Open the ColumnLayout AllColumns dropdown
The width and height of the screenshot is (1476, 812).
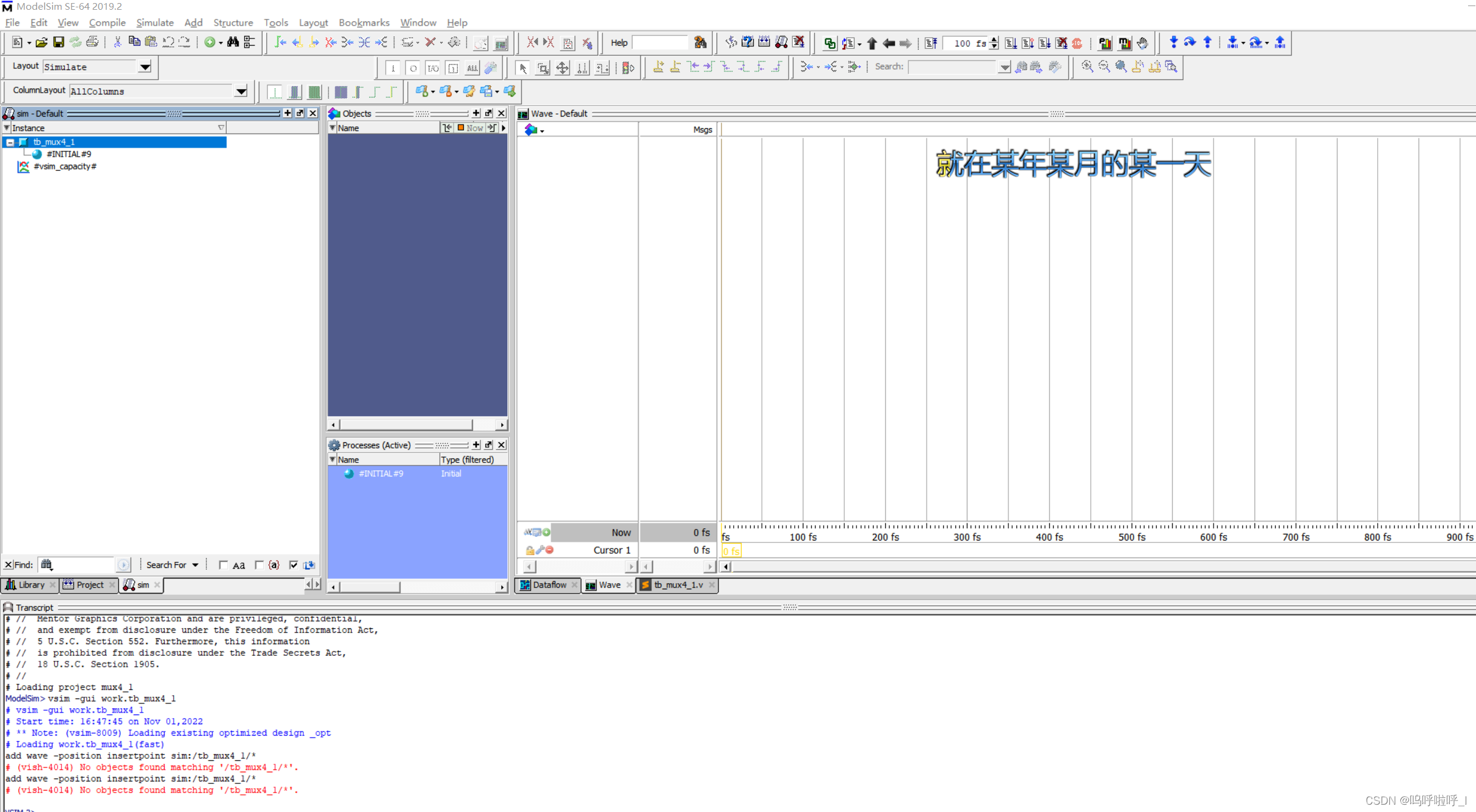point(241,92)
